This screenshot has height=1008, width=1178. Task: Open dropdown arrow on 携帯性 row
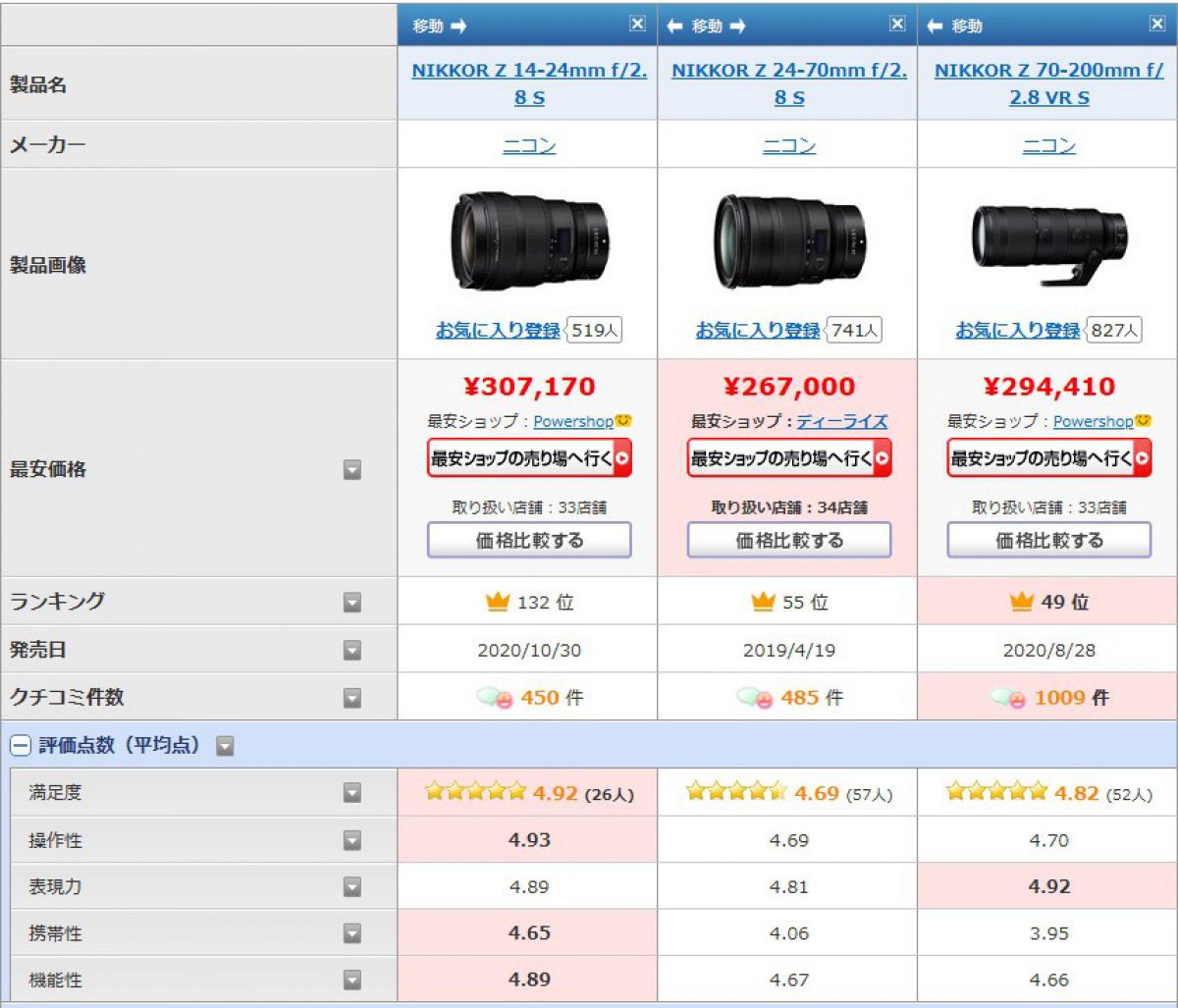click(x=352, y=933)
